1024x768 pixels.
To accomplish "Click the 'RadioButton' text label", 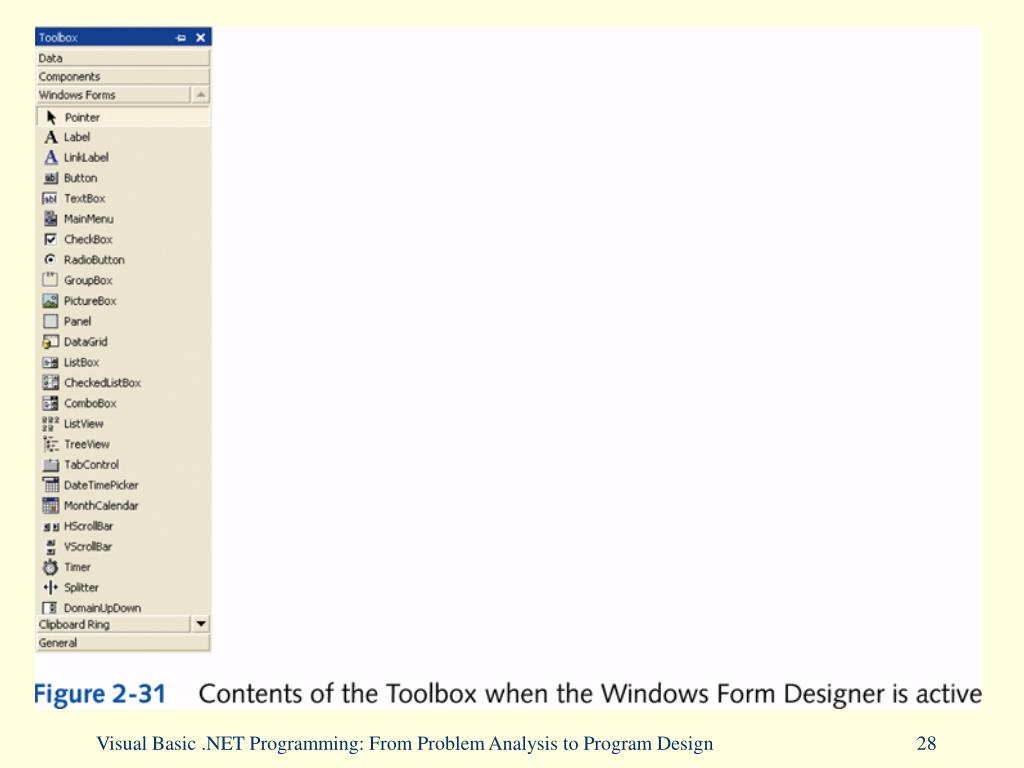I will pos(94,259).
